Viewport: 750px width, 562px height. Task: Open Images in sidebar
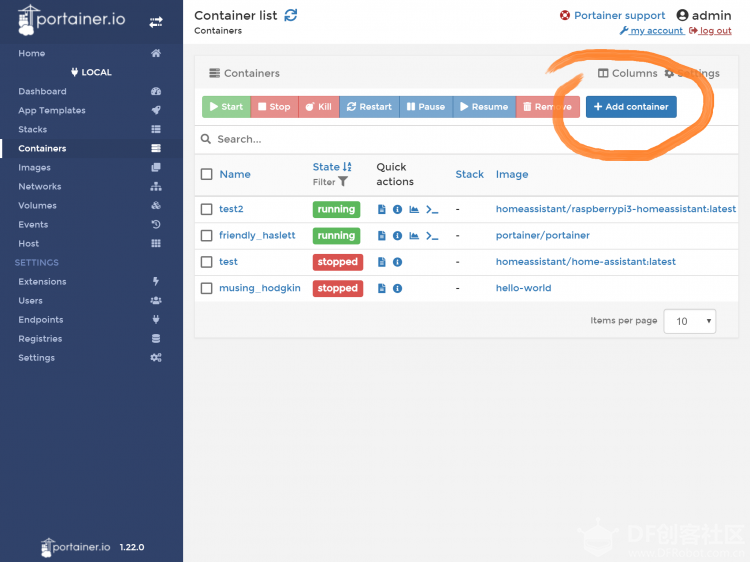click(x=91, y=167)
